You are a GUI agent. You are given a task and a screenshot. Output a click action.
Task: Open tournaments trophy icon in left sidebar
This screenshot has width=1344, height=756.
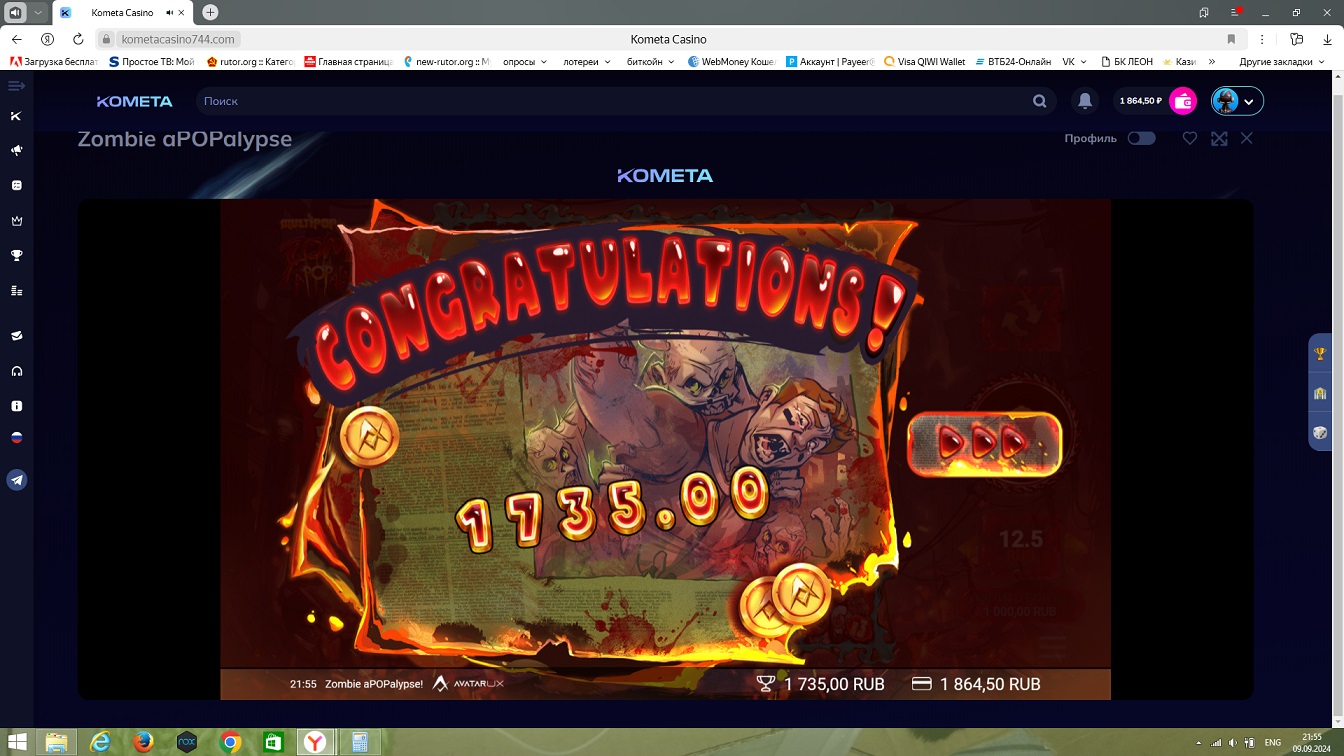(16, 256)
